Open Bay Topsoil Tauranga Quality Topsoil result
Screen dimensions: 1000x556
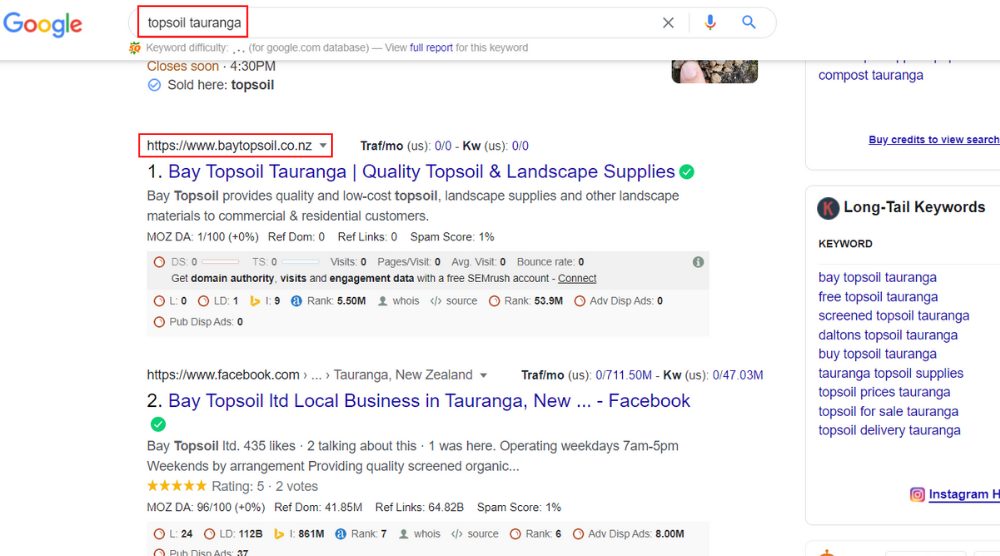click(421, 172)
